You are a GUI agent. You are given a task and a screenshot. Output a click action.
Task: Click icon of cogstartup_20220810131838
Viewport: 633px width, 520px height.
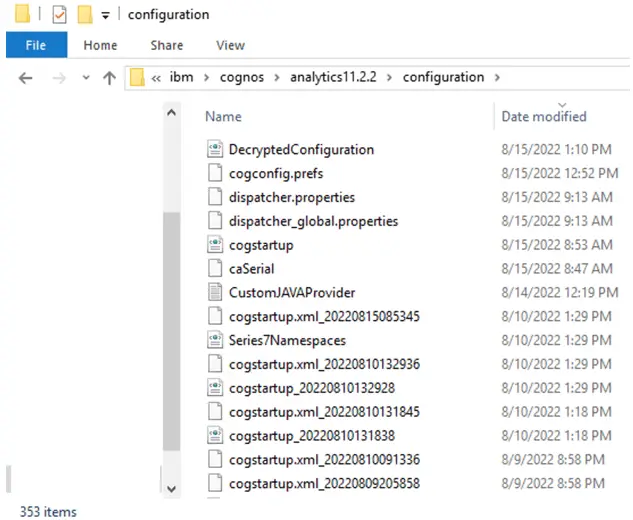[215, 435]
